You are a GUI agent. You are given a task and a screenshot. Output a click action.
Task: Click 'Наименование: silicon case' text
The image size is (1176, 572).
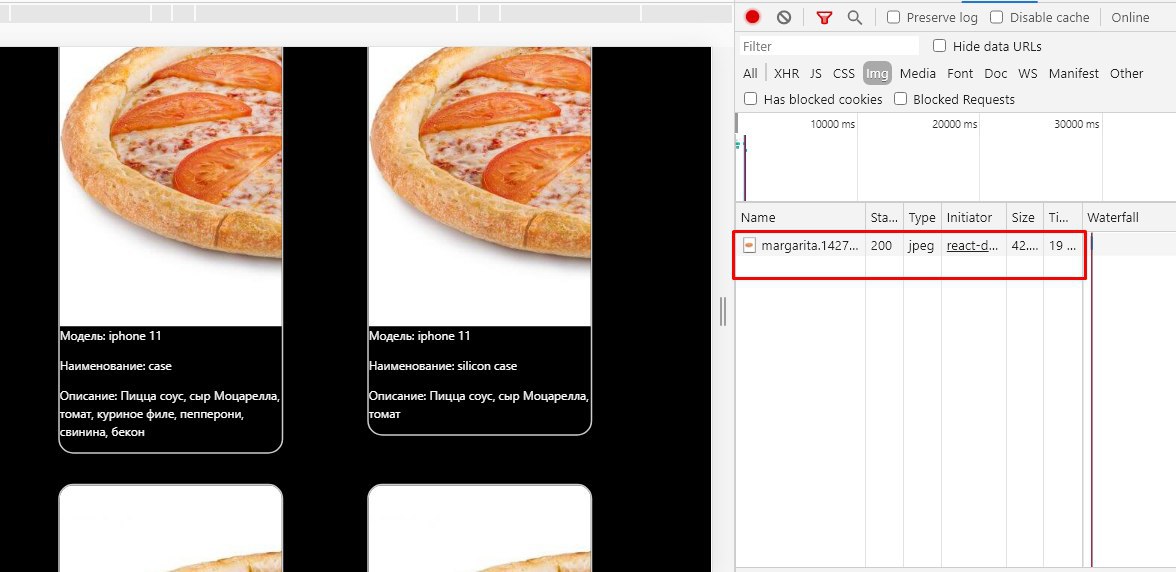(442, 366)
